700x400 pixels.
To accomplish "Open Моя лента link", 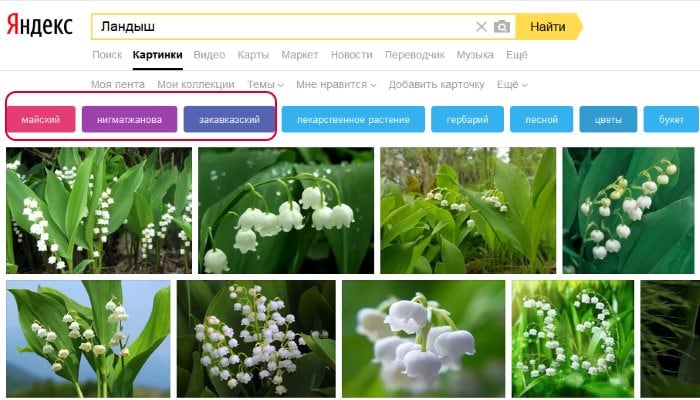I will click(118, 84).
